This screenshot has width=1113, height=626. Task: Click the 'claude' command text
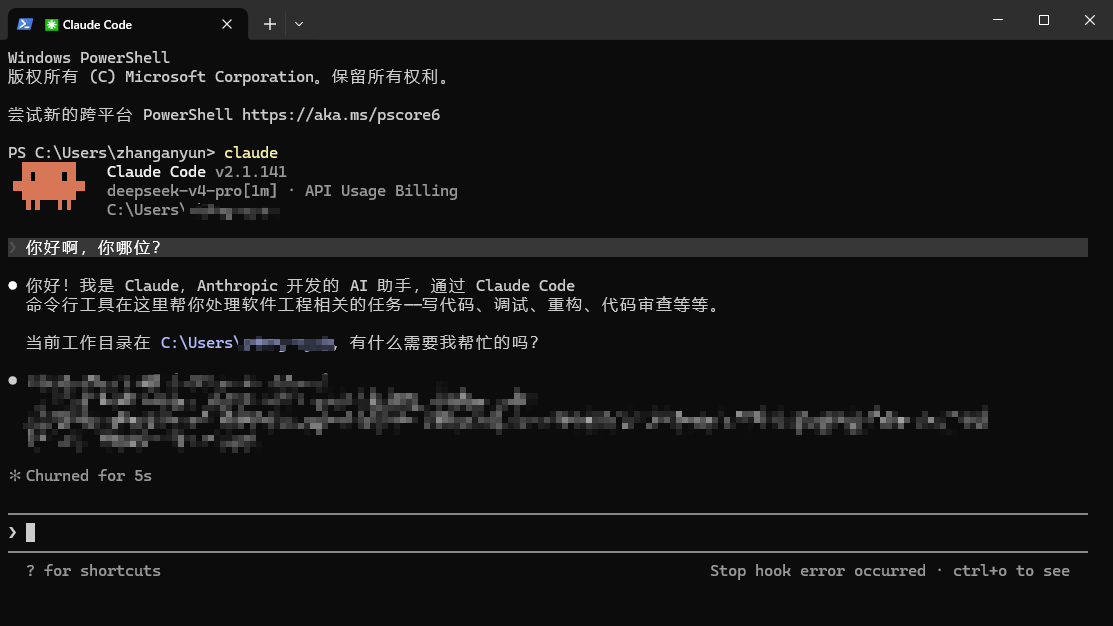point(251,153)
